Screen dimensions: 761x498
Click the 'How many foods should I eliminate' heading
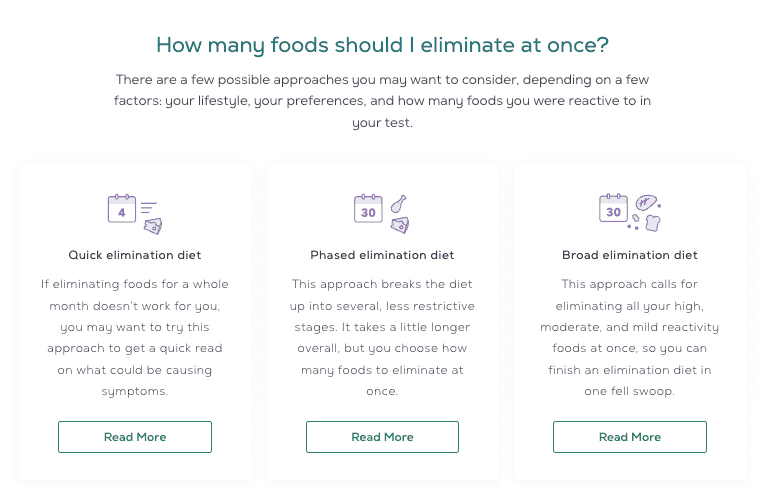(382, 45)
